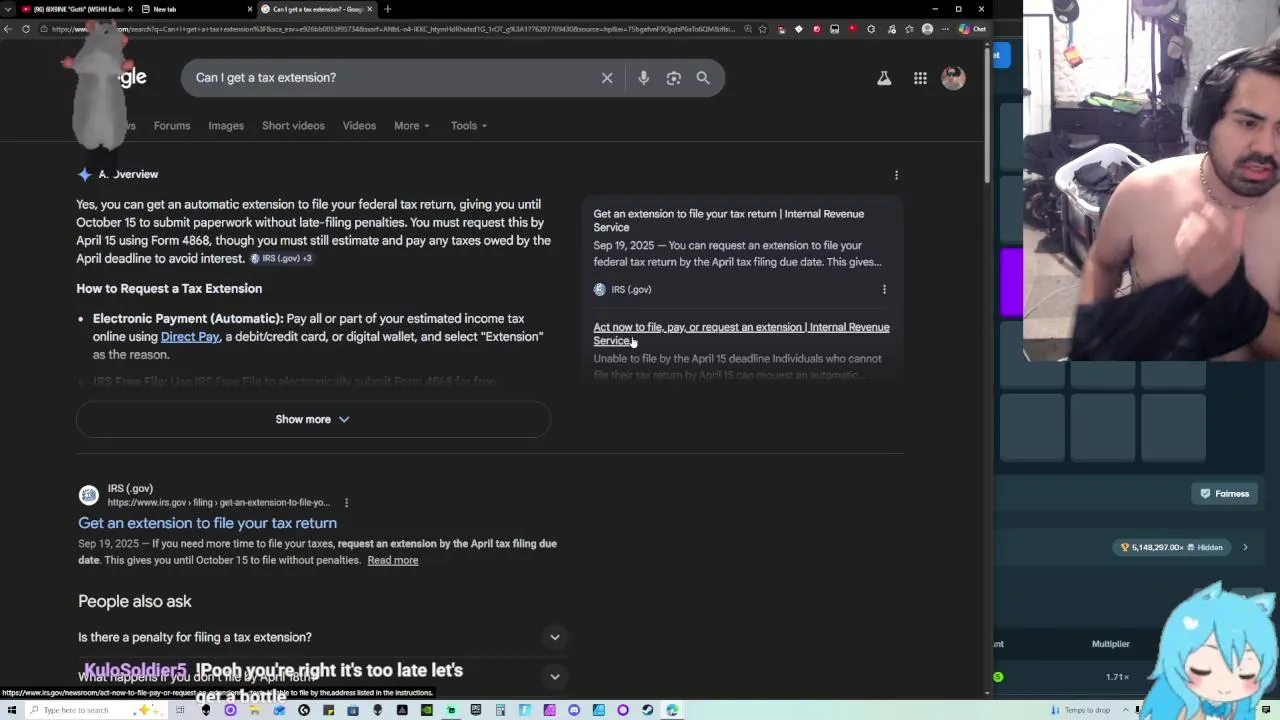Open the IRS source card title link
Image resolution: width=1280 pixels, height=720 pixels.
click(x=729, y=220)
